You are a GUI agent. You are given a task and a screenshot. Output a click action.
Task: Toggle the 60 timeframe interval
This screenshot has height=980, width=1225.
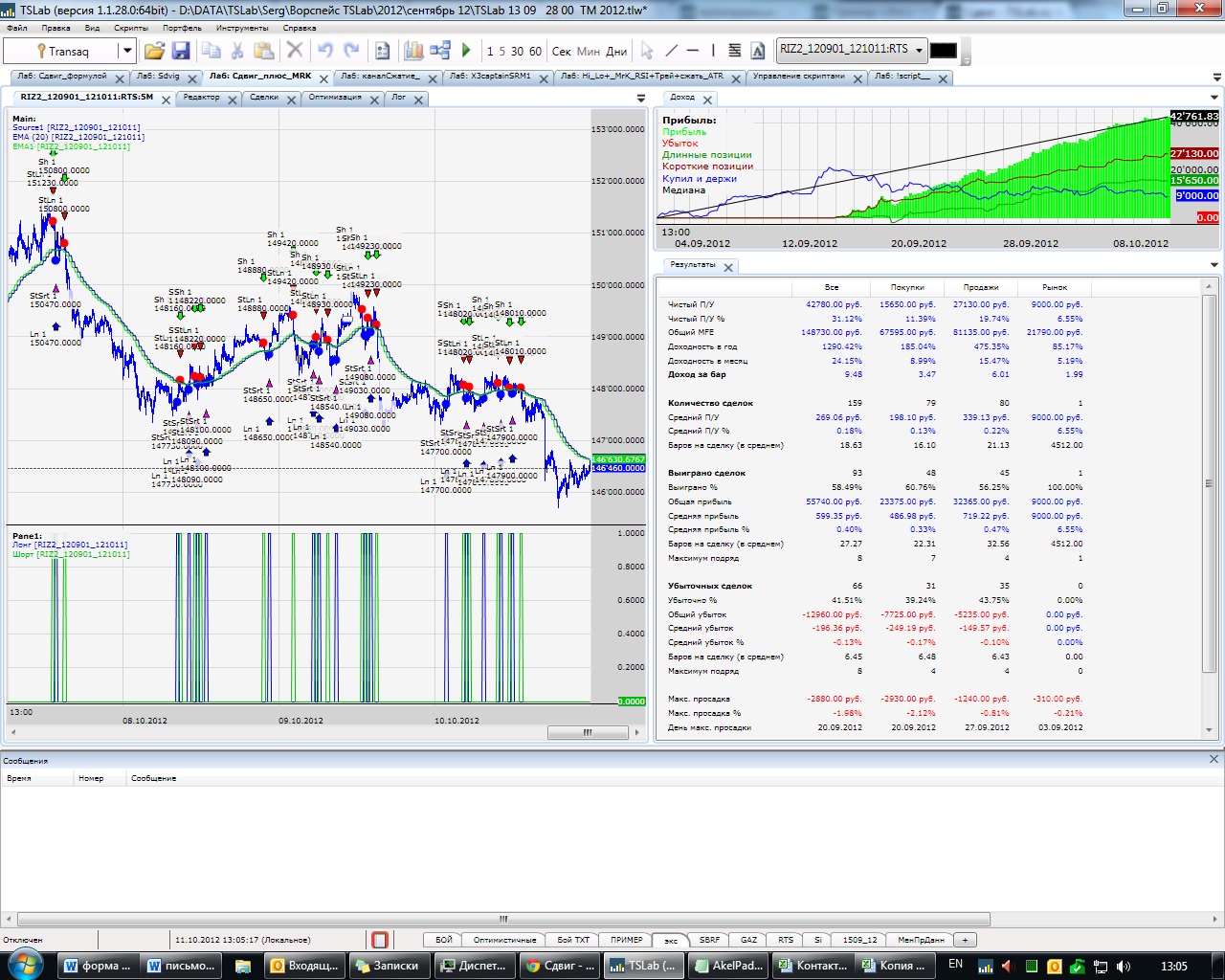(x=535, y=52)
